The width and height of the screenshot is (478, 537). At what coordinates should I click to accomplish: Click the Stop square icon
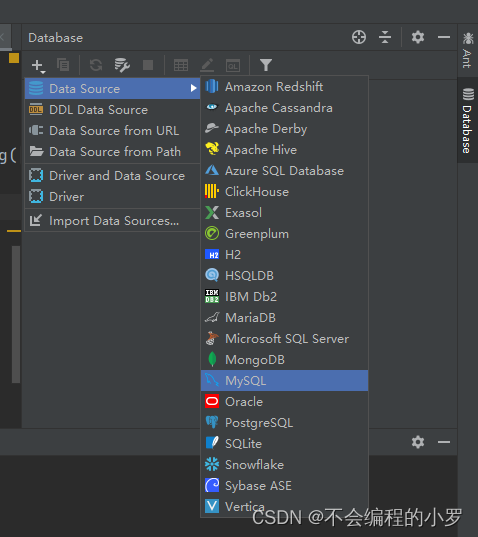tap(148, 65)
